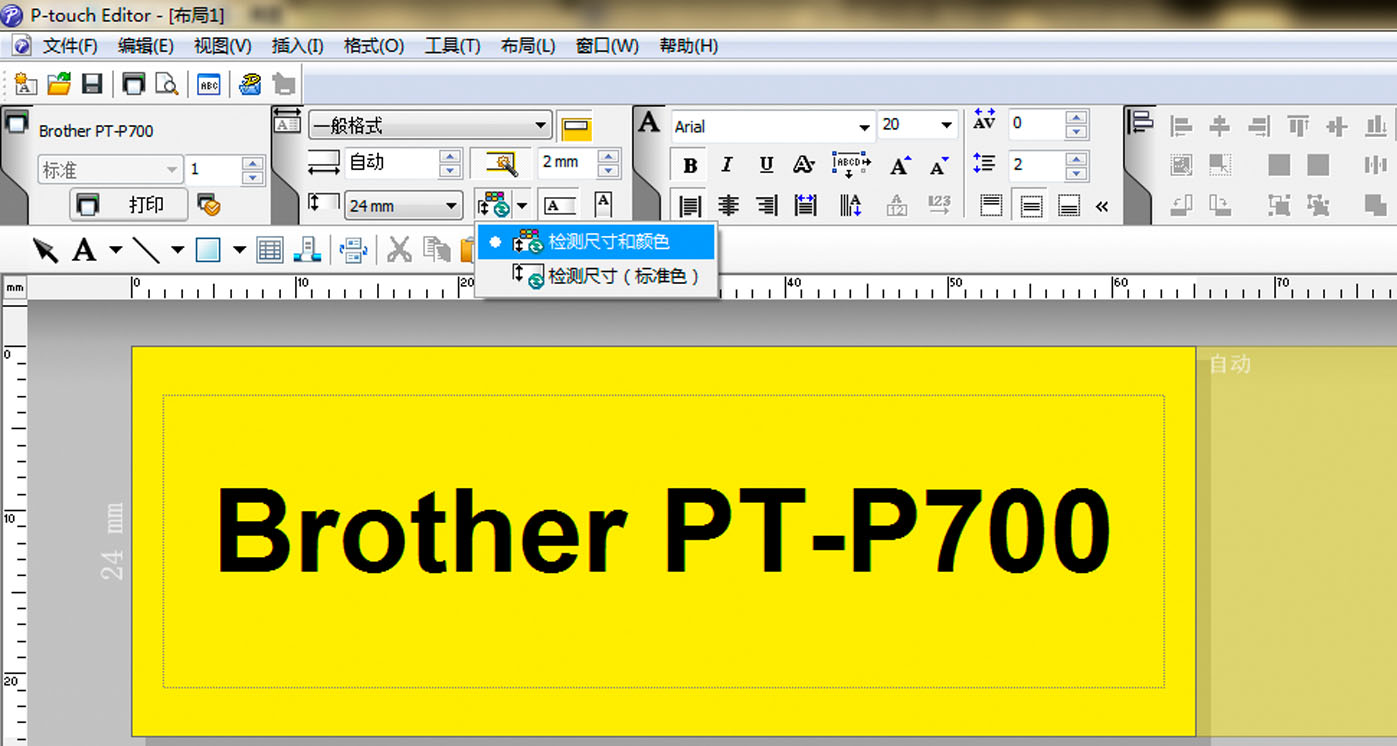
Task: Select the Line drawing tool
Action: (x=146, y=250)
